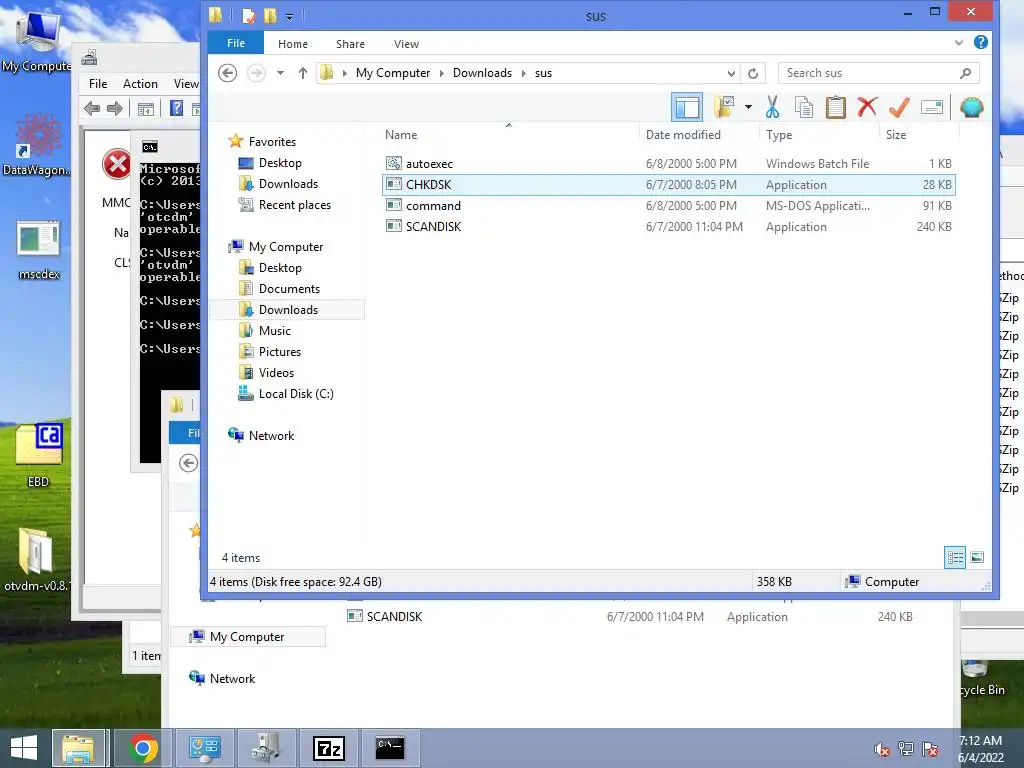Expand the folder options dropdown arrow
Image resolution: width=1024 pixels, height=768 pixels.
click(x=748, y=107)
